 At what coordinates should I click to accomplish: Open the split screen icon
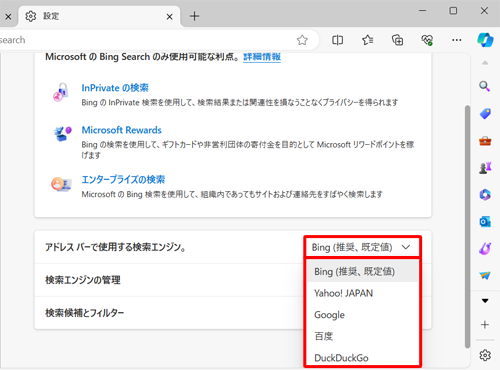337,40
